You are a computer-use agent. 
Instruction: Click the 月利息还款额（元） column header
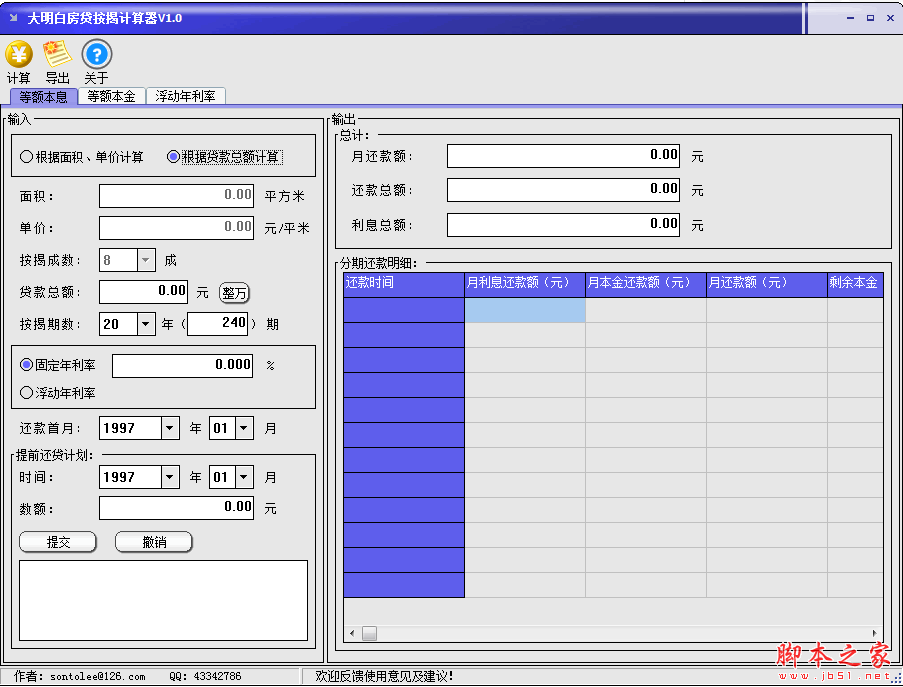[525, 285]
